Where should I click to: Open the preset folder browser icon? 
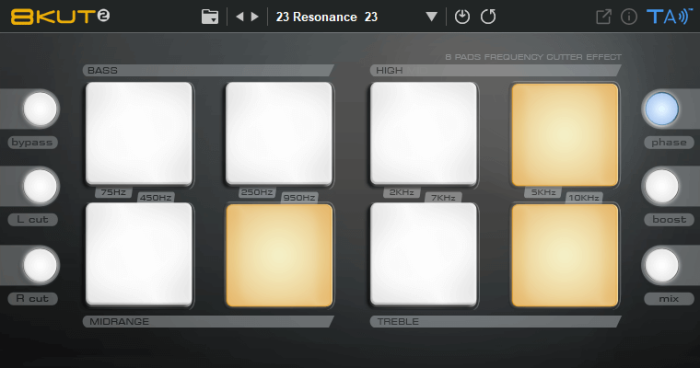[x=210, y=17]
